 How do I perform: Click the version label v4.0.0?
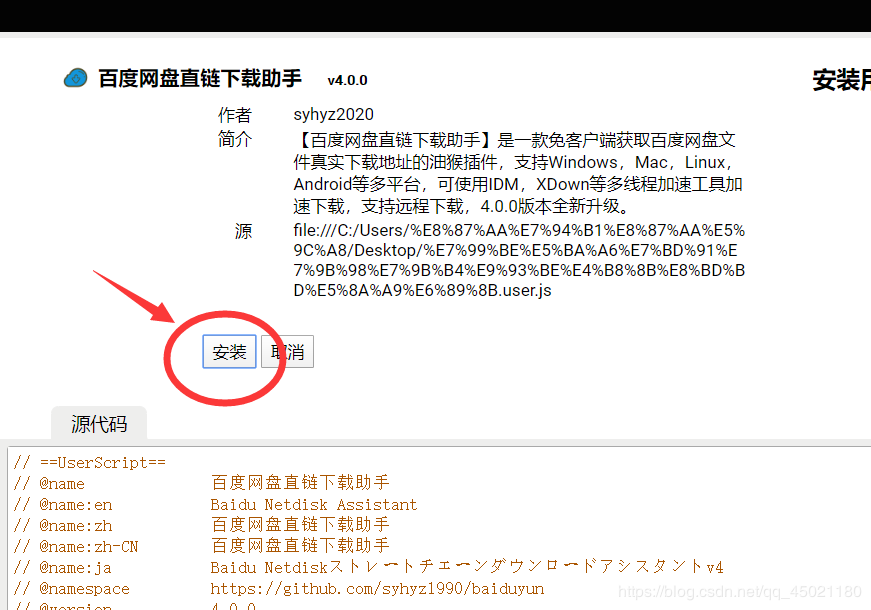tap(347, 81)
